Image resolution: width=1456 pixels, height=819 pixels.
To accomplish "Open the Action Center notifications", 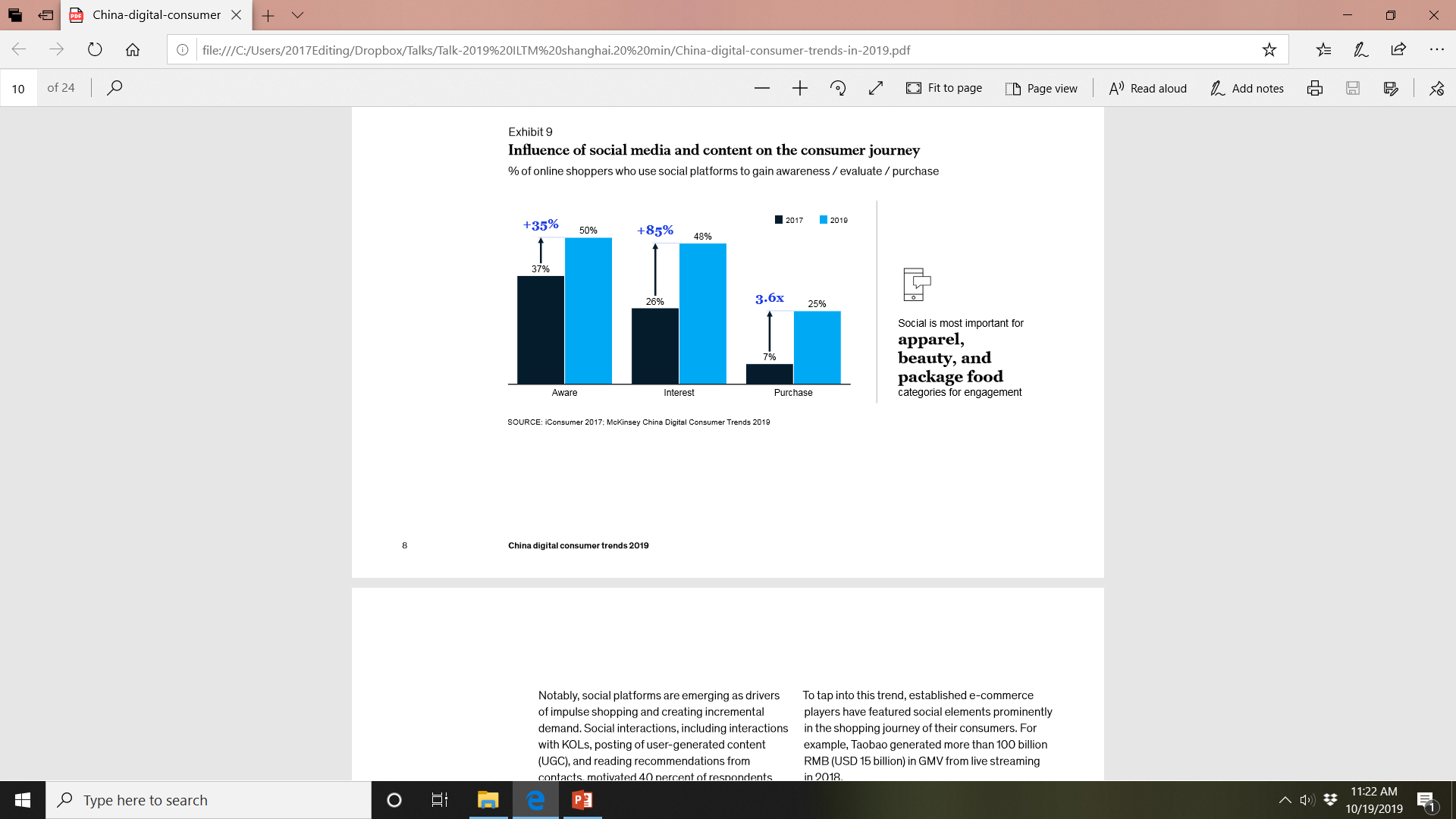I will (x=1426, y=800).
